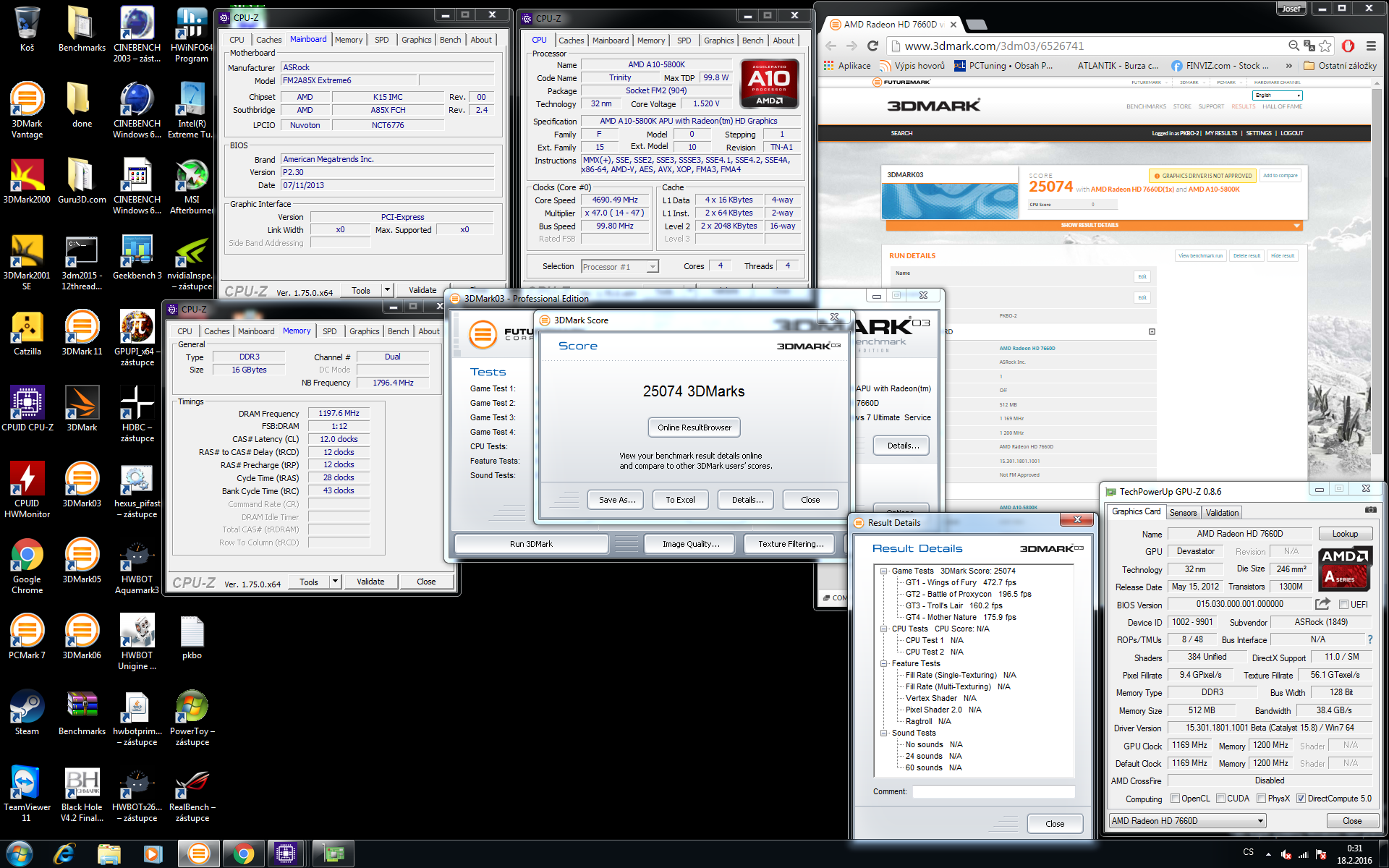Screen dimensions: 1389x868
Task: Click Validate button in CPU-Z memory window
Action: (x=370, y=582)
